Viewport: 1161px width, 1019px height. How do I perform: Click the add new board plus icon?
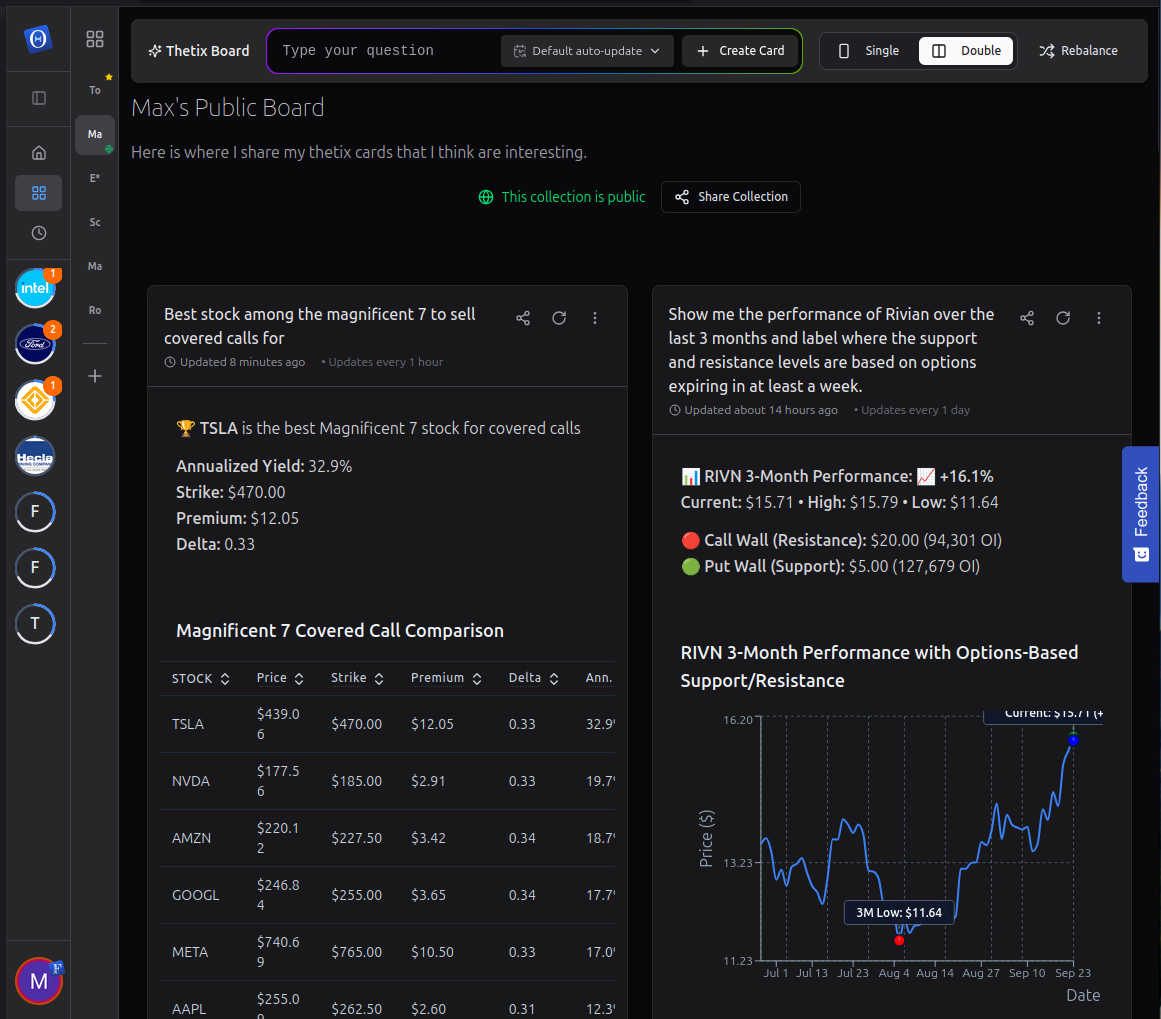pos(95,376)
